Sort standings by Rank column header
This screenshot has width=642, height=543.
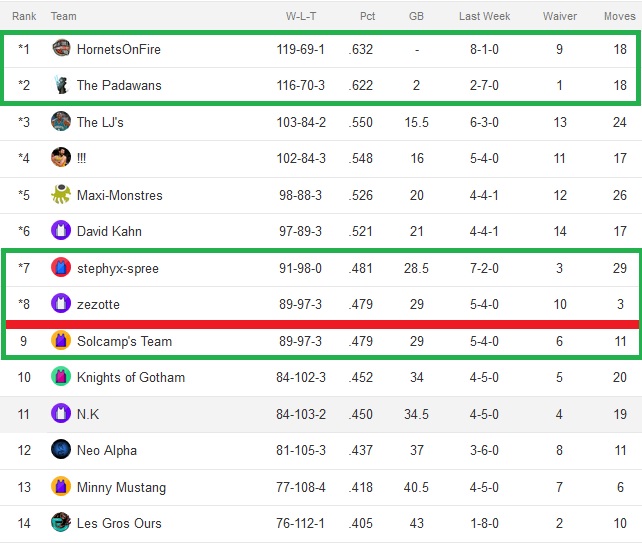[24, 16]
